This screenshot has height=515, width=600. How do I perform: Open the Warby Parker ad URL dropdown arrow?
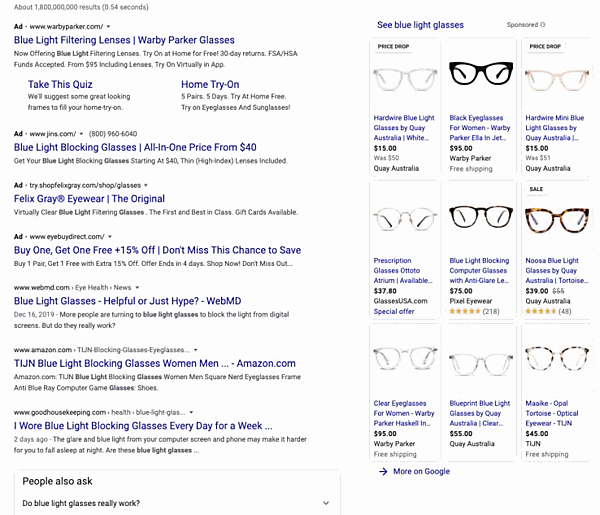pos(108,26)
